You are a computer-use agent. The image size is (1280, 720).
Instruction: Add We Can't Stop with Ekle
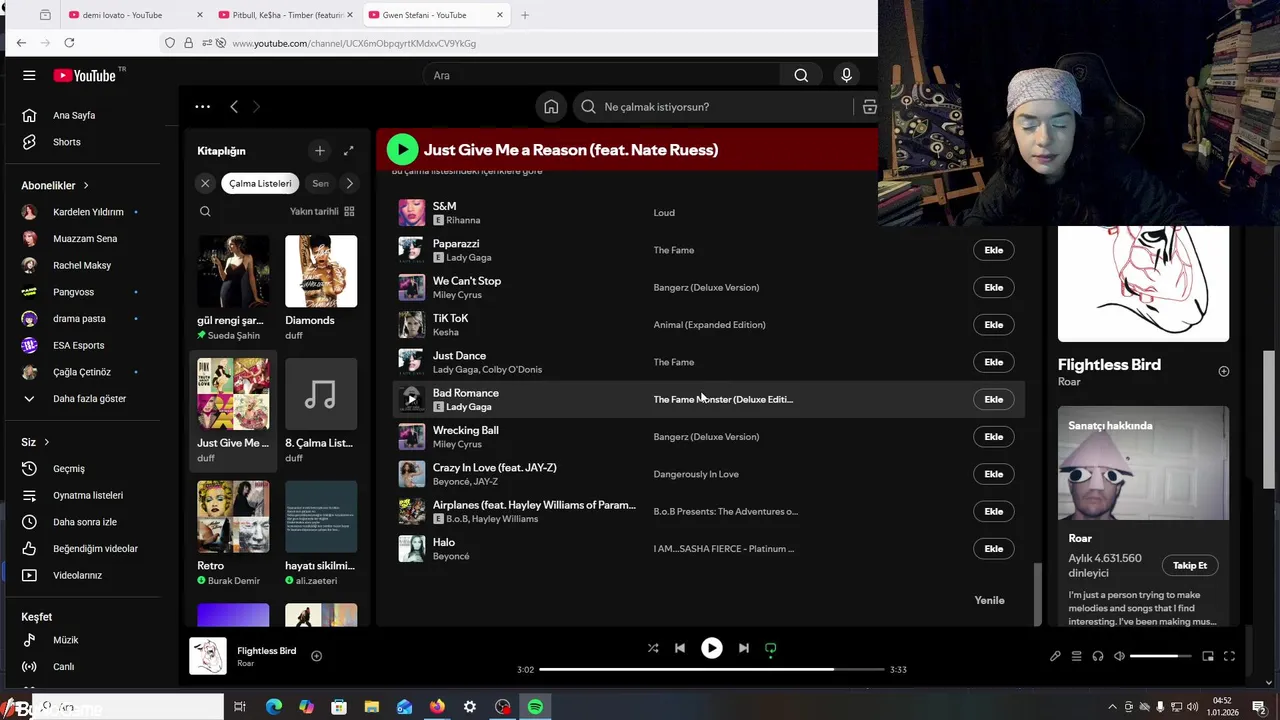click(x=993, y=287)
